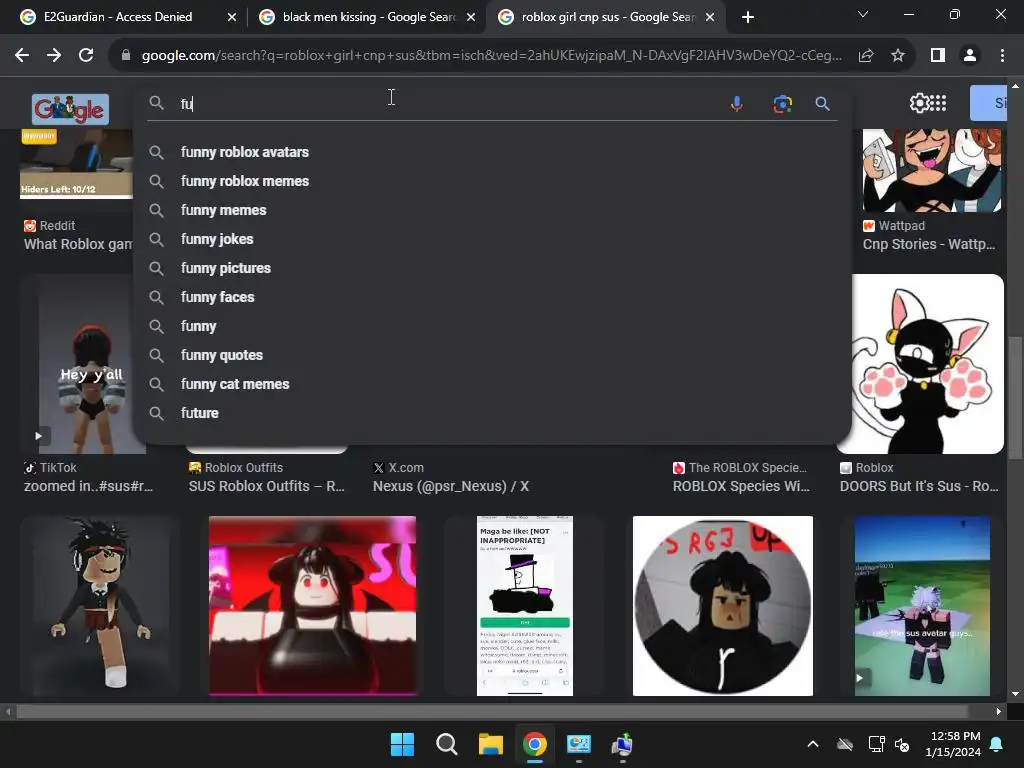Screen dimensions: 1024x768
Task: Go forward with the browser forward arrow
Action: point(54,56)
